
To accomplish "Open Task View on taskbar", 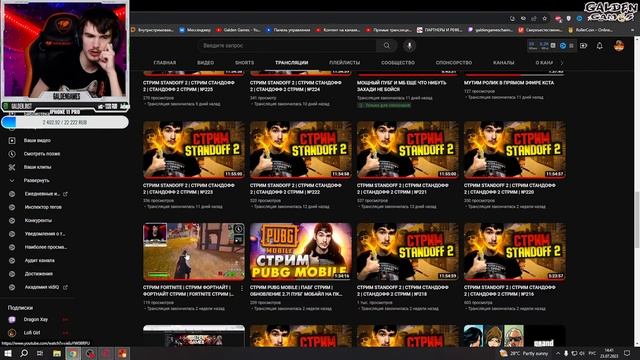I will coord(40,353).
